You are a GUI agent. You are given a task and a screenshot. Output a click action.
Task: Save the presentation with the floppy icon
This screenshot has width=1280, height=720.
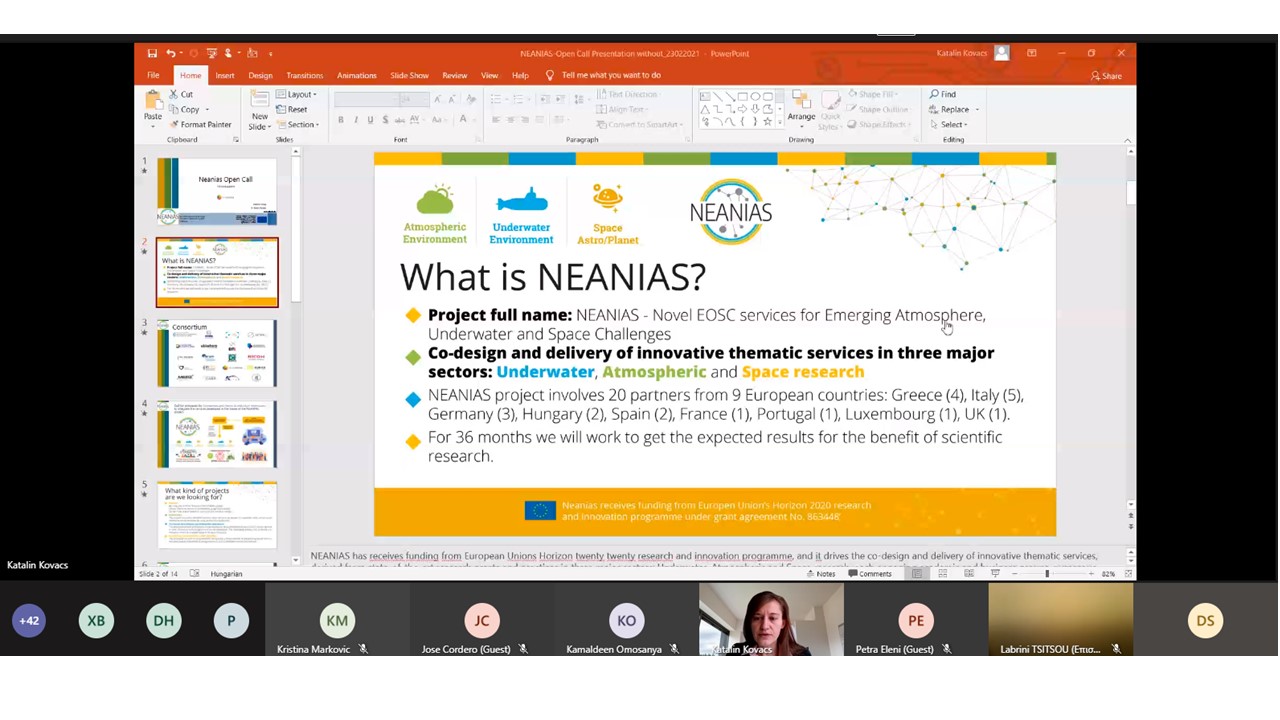point(152,53)
